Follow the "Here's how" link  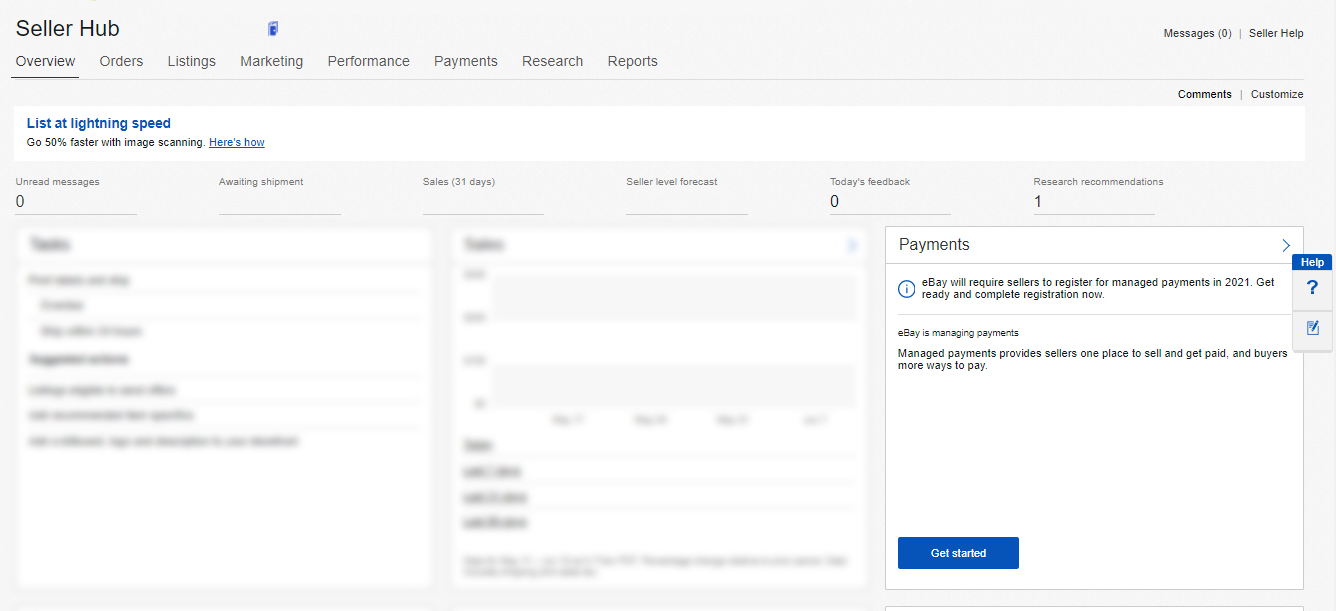[237, 142]
